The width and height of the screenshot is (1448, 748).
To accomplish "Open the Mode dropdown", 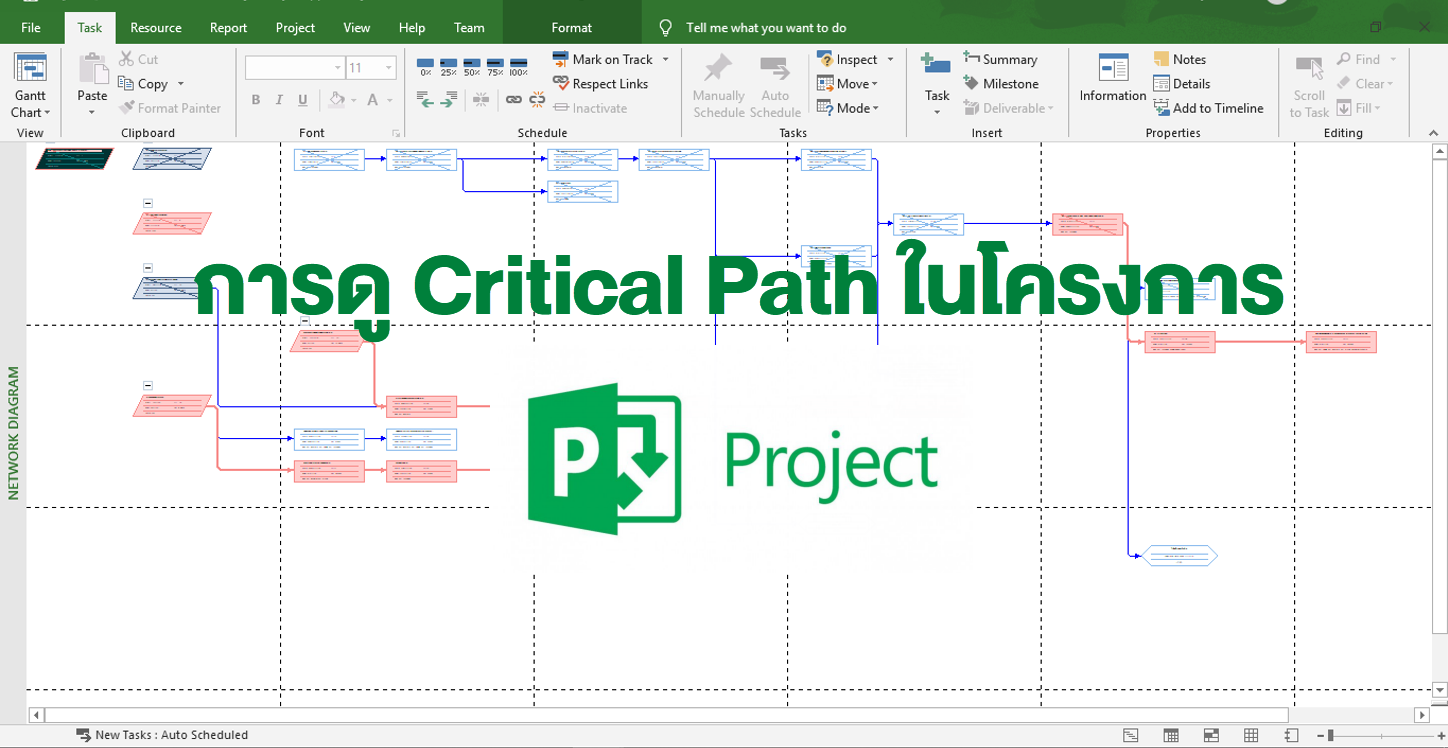I will pyautogui.click(x=853, y=108).
